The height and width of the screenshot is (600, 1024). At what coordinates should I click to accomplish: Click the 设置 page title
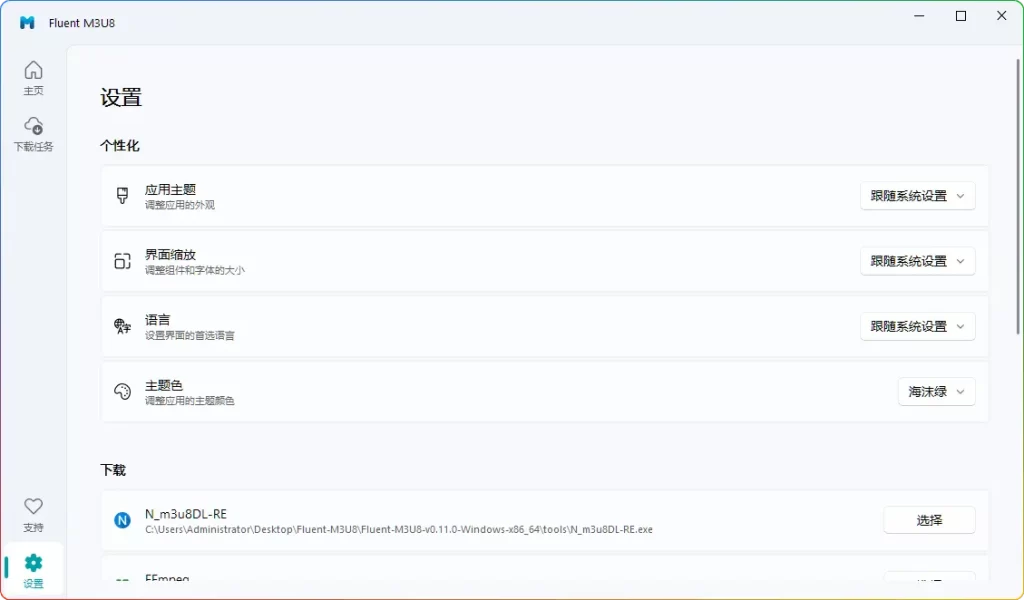coord(121,98)
